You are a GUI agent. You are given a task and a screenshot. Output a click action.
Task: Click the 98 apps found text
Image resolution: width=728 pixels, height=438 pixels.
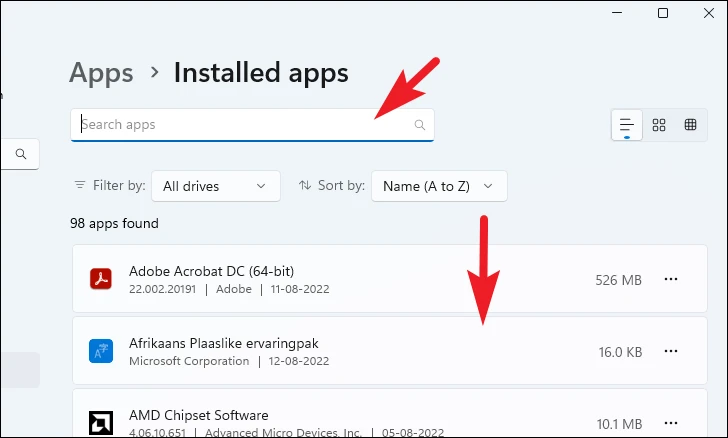(x=114, y=223)
